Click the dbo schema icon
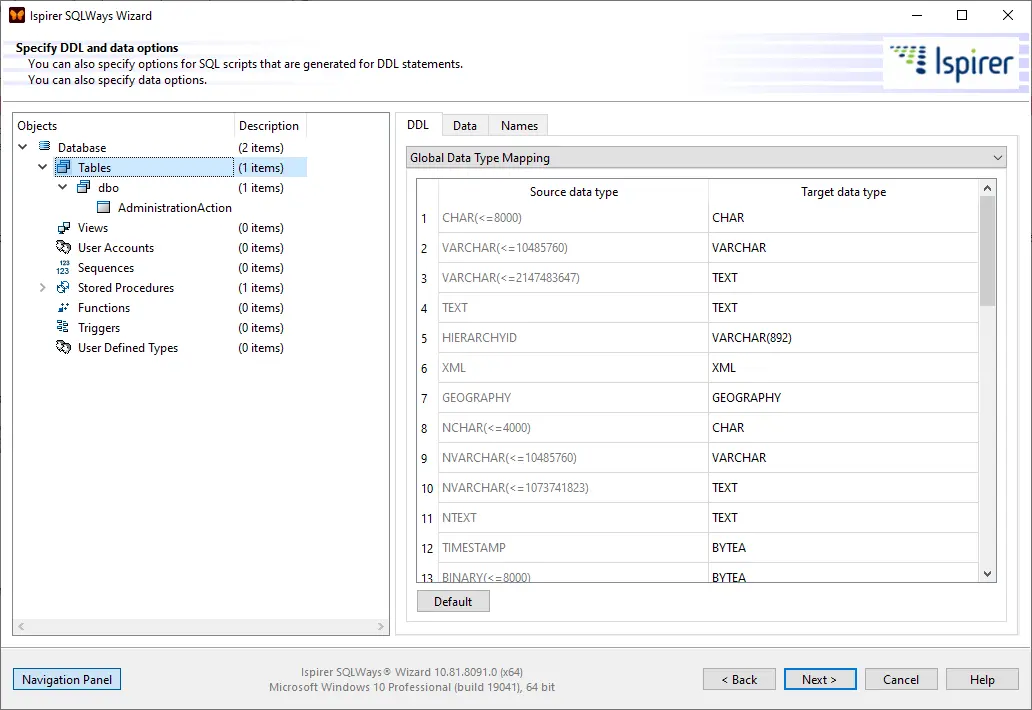 pos(84,188)
